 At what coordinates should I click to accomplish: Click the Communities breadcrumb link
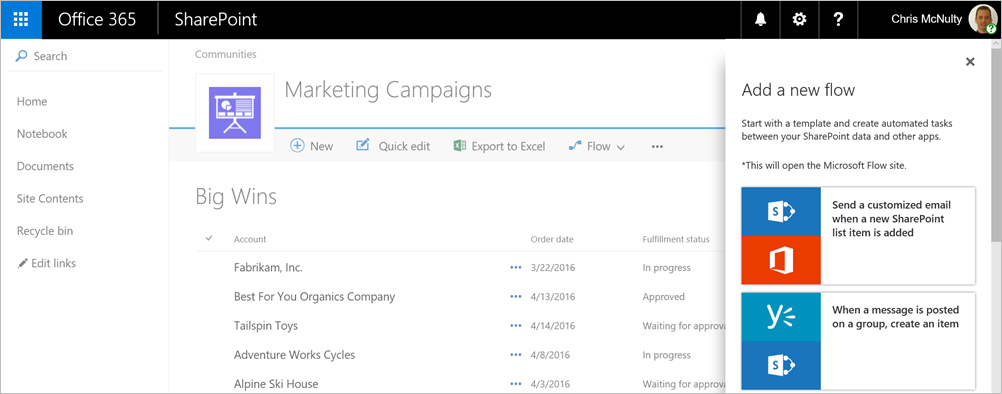click(226, 54)
